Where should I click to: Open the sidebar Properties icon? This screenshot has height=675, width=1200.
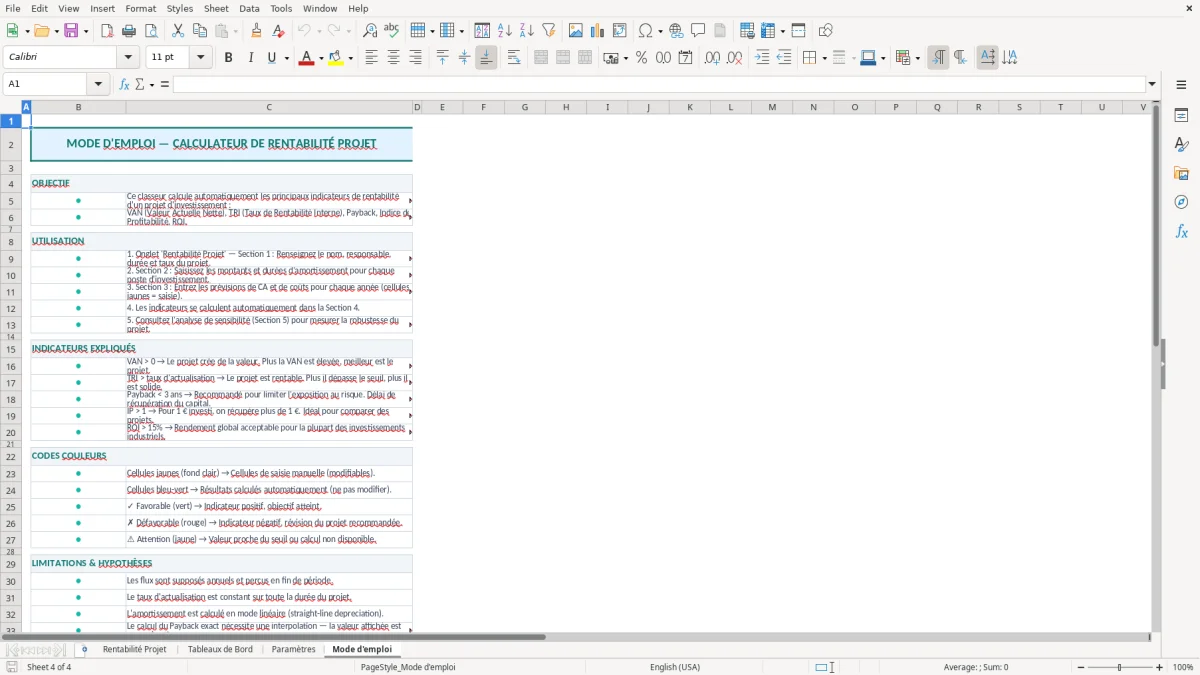1181,115
